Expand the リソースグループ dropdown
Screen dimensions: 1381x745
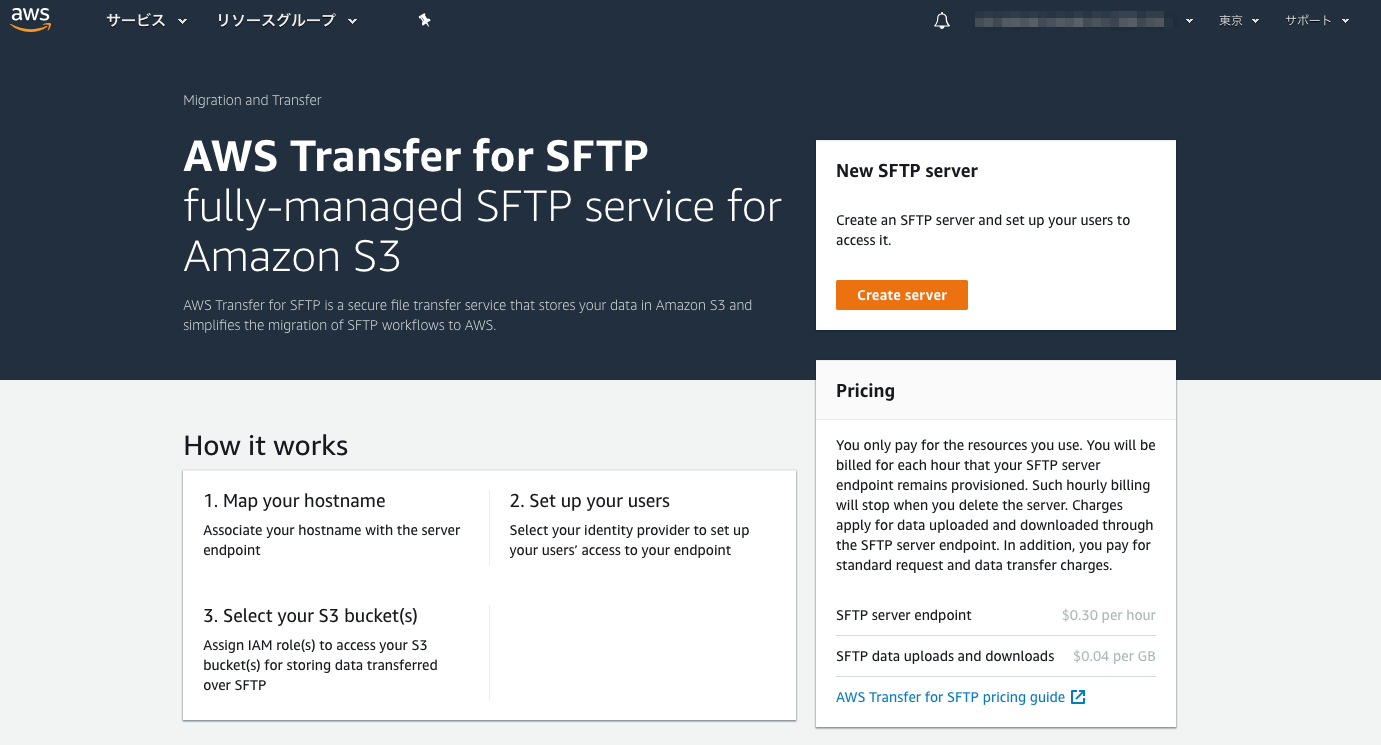coord(285,20)
